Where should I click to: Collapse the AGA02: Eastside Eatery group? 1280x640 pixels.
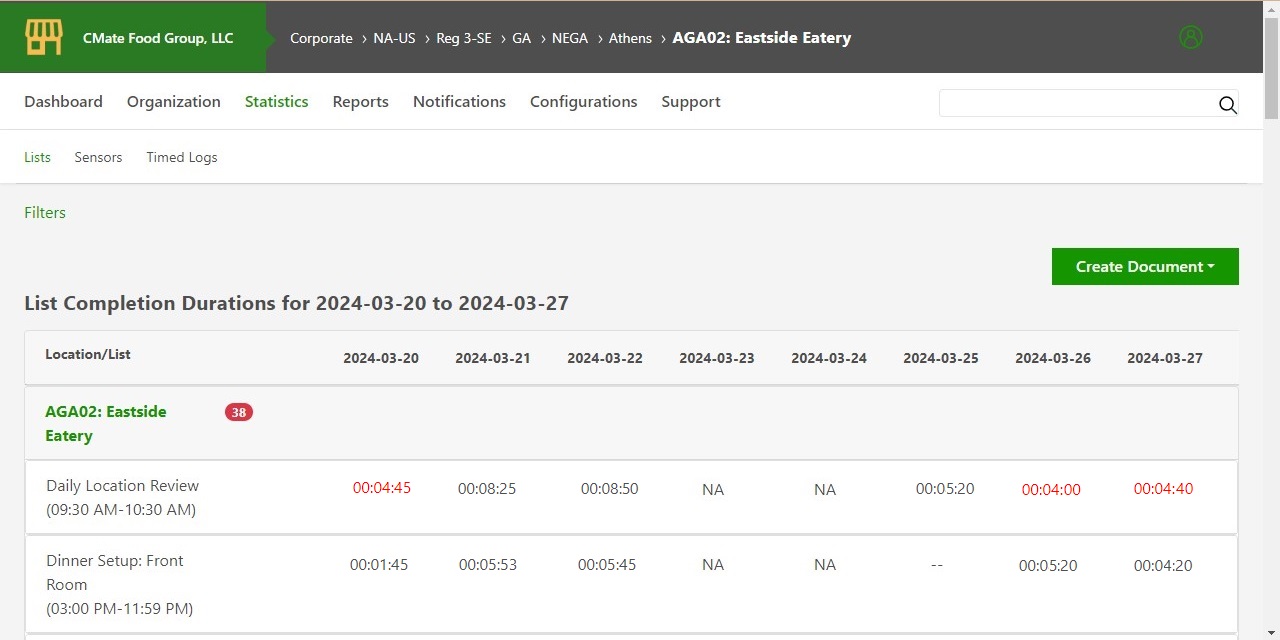(105, 423)
